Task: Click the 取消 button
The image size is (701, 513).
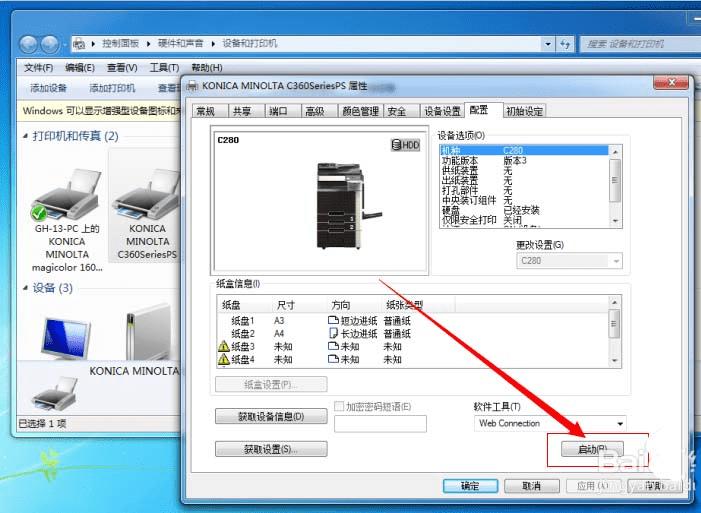Action: coord(532,486)
